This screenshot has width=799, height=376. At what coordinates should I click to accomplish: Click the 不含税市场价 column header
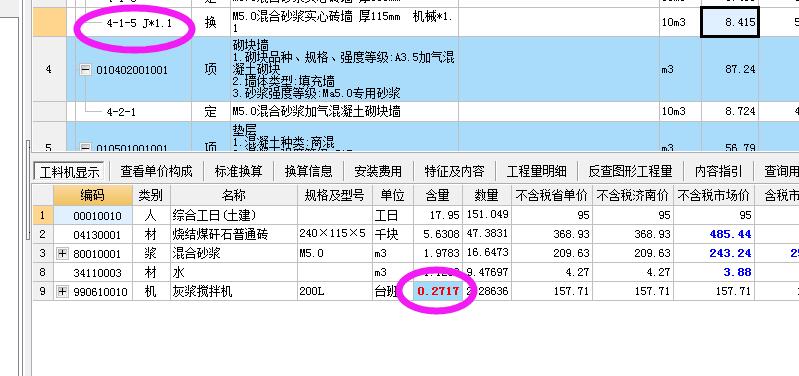(x=713, y=195)
